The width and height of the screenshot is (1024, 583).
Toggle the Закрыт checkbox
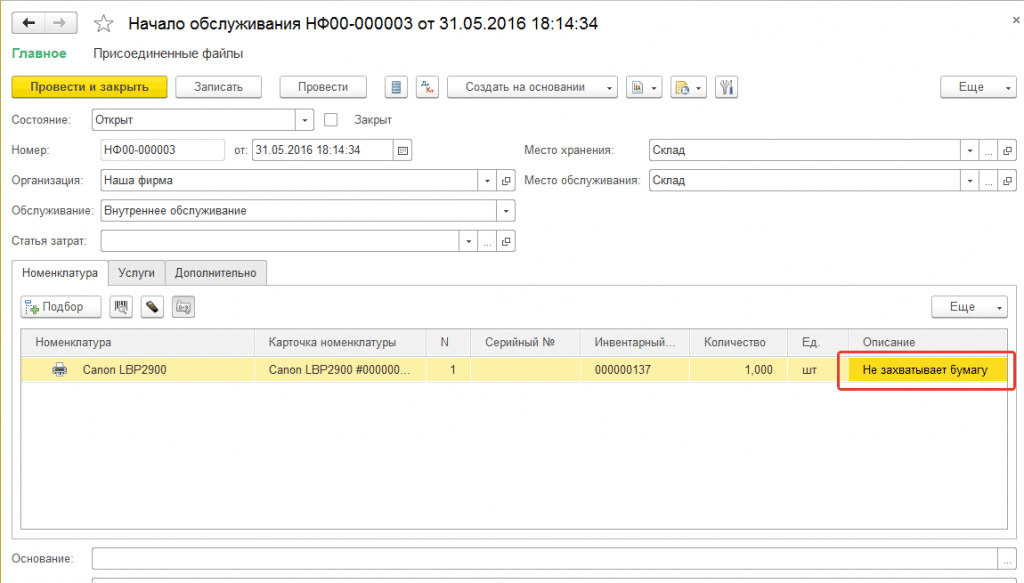pyautogui.click(x=331, y=120)
